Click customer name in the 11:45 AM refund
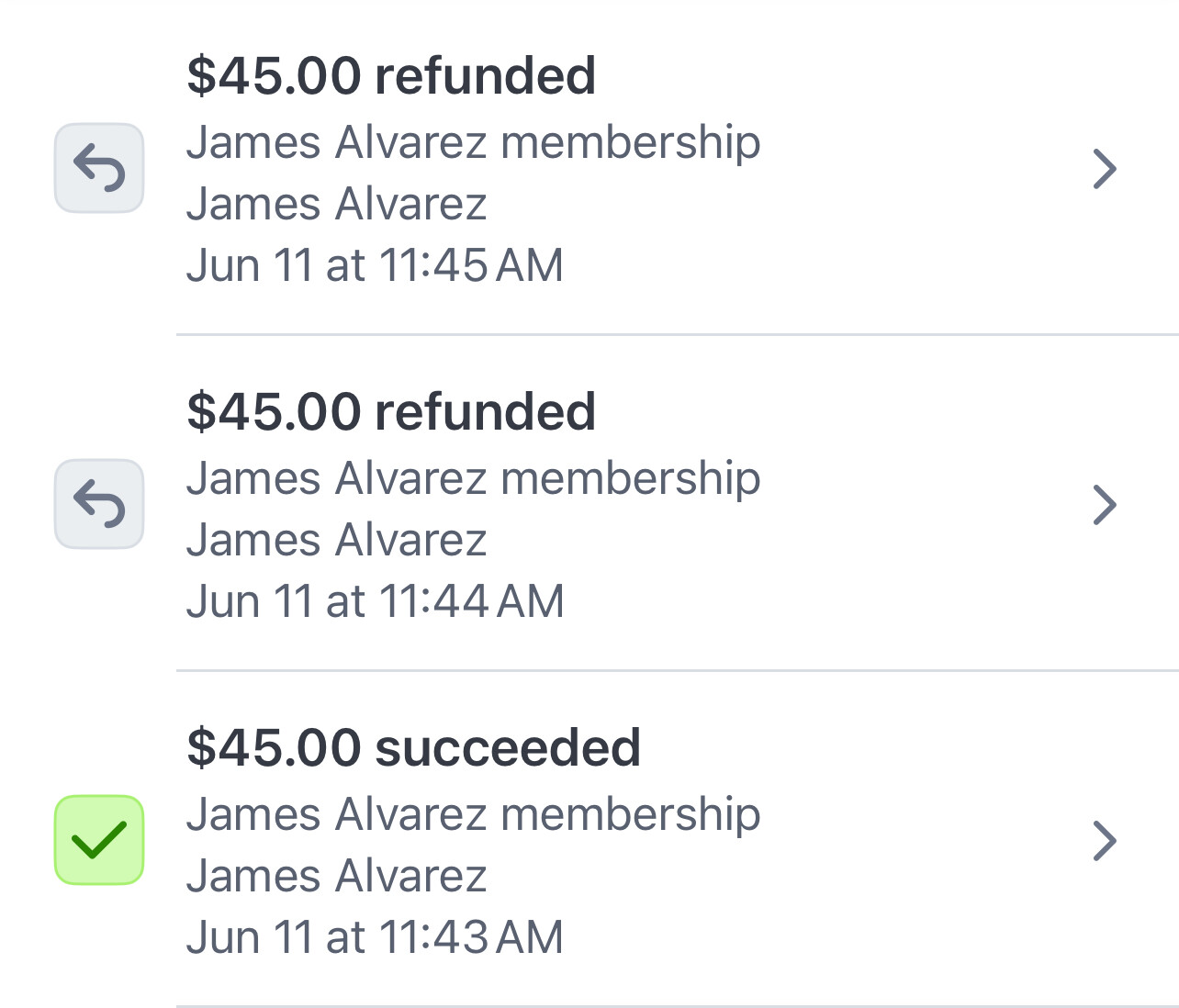The image size is (1179, 1008). coord(337,204)
